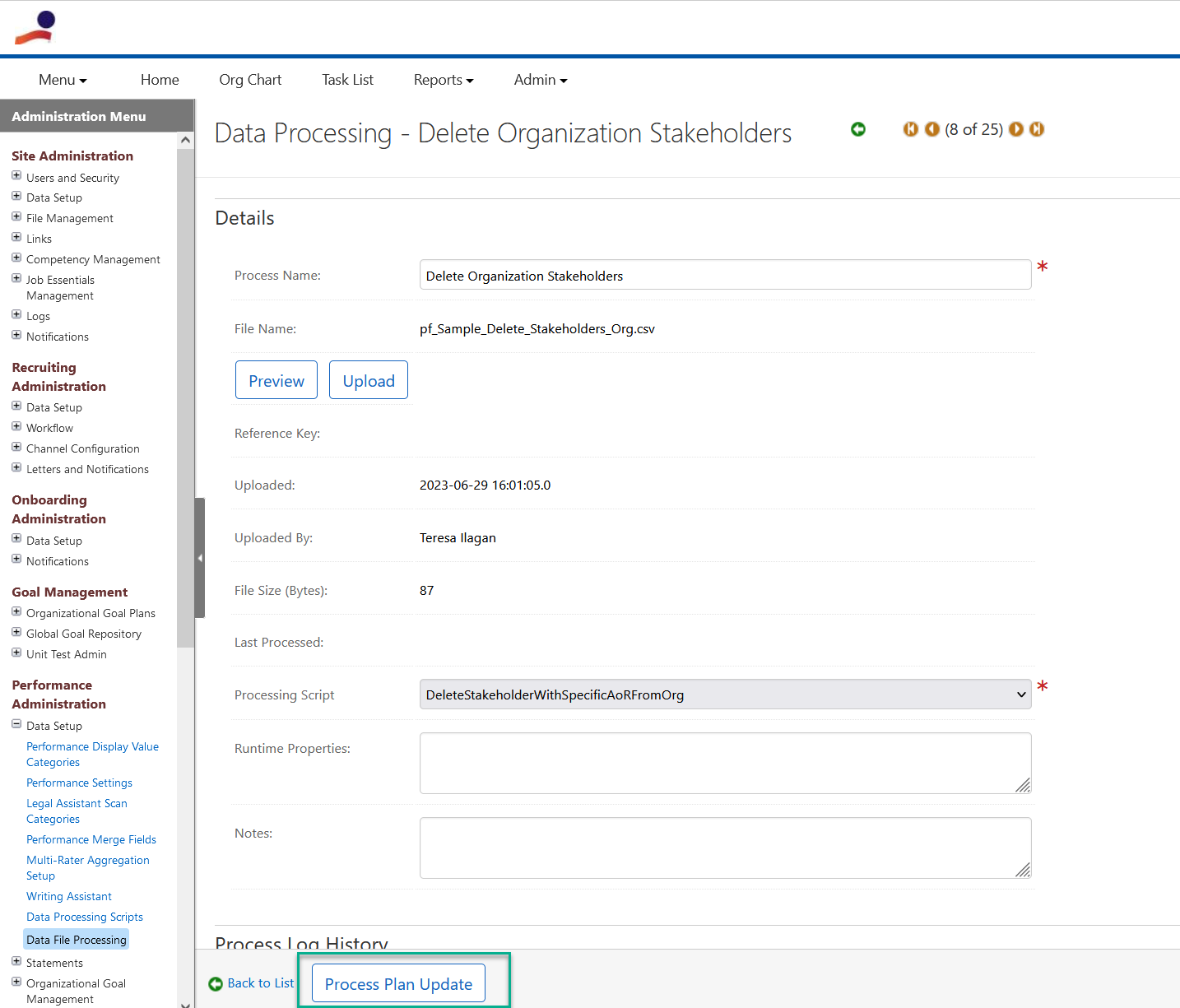Expand Letters and Notifications node
The width and height of the screenshot is (1180, 1008).
pos(16,467)
